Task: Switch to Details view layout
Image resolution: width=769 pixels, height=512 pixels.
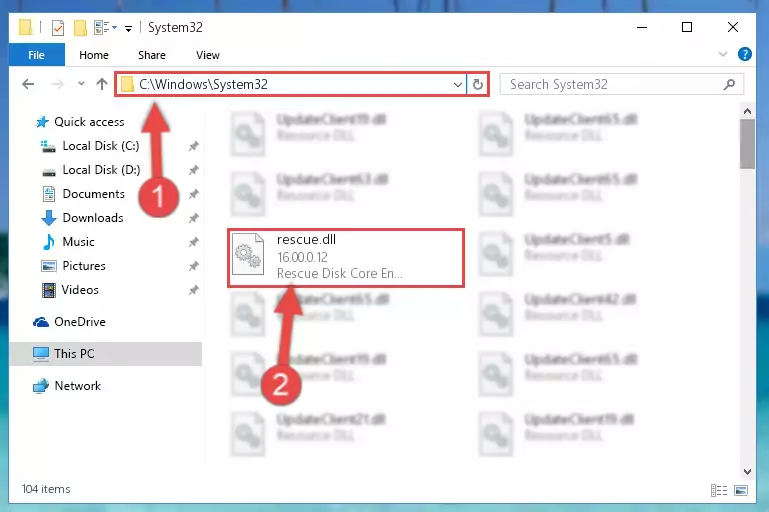Action: click(719, 490)
